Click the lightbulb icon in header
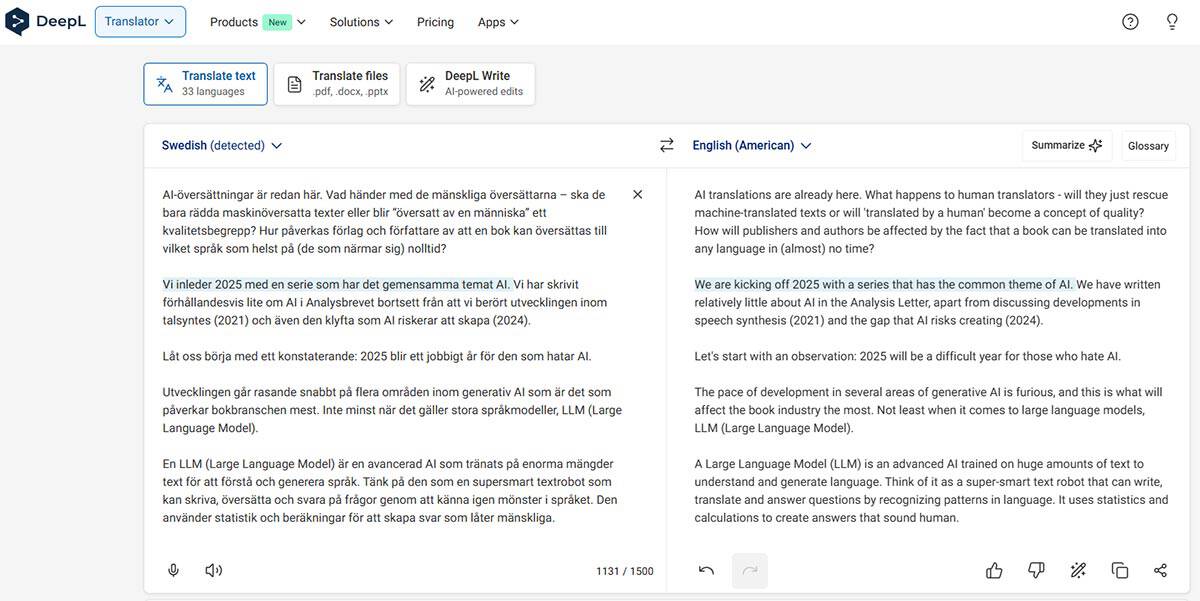This screenshot has width=1200, height=601. (1172, 22)
